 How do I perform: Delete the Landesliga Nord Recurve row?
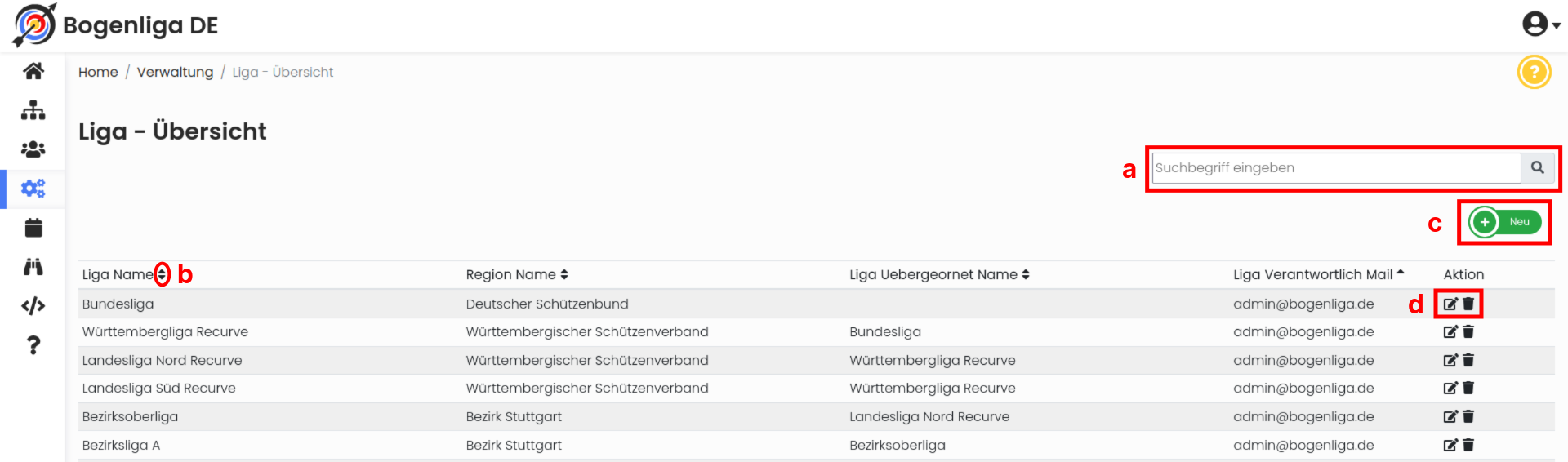point(1468,360)
